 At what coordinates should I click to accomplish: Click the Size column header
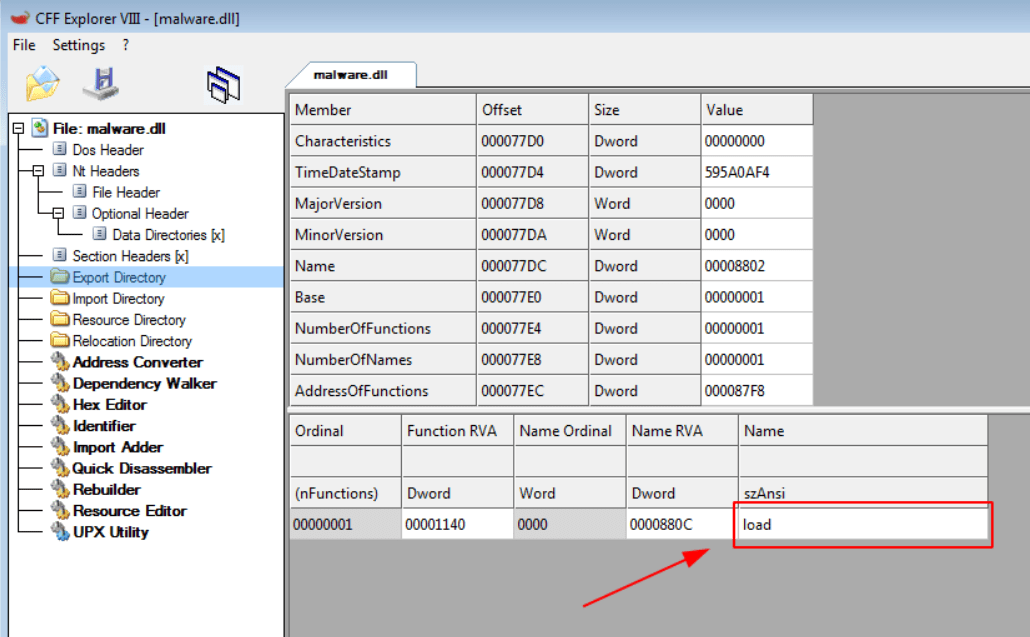click(x=645, y=110)
